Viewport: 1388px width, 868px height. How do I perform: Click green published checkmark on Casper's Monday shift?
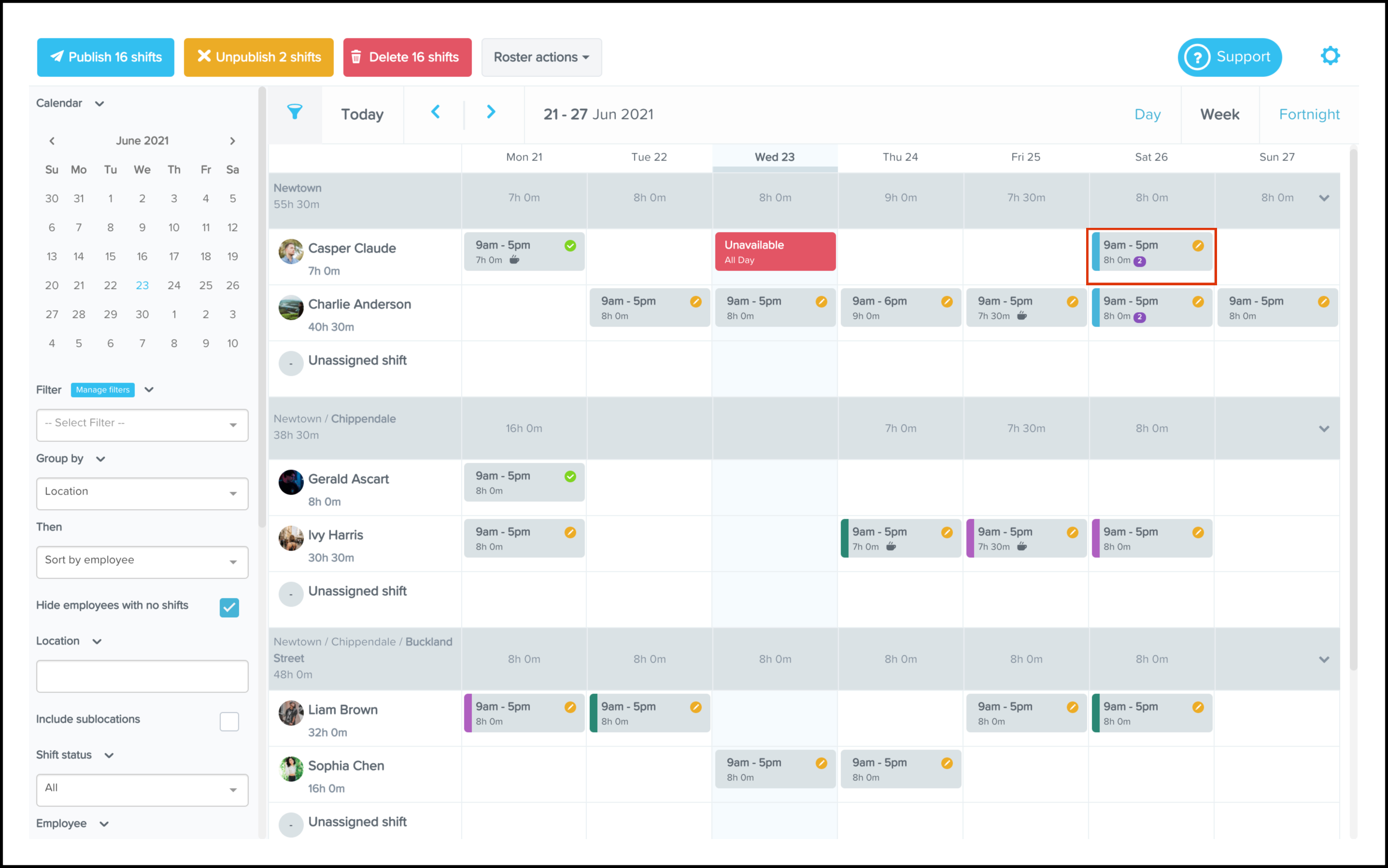point(570,246)
